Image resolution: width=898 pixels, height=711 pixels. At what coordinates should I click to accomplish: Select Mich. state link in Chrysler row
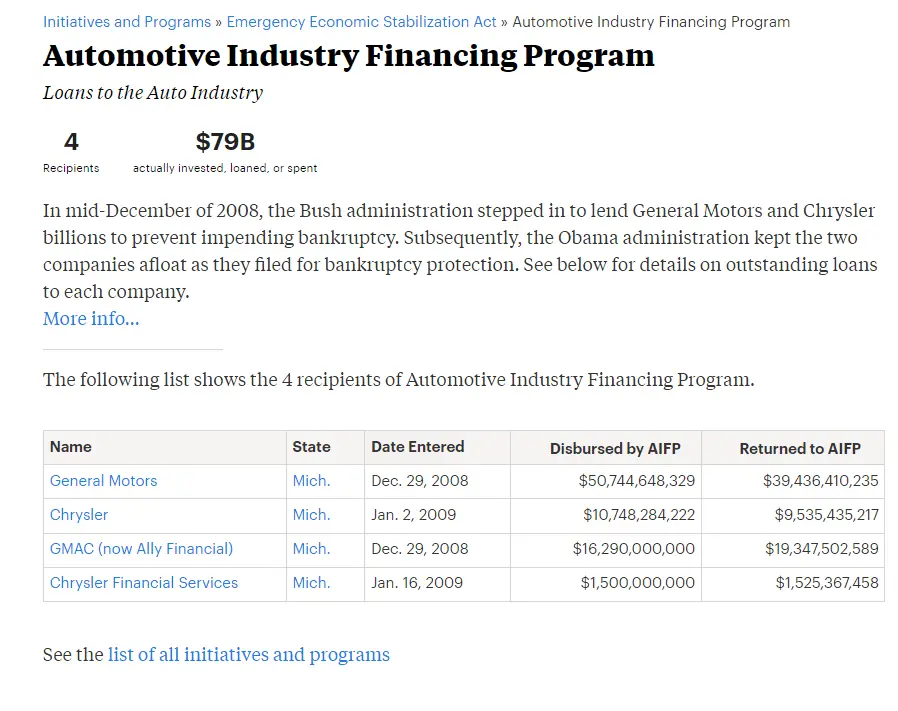[311, 515]
